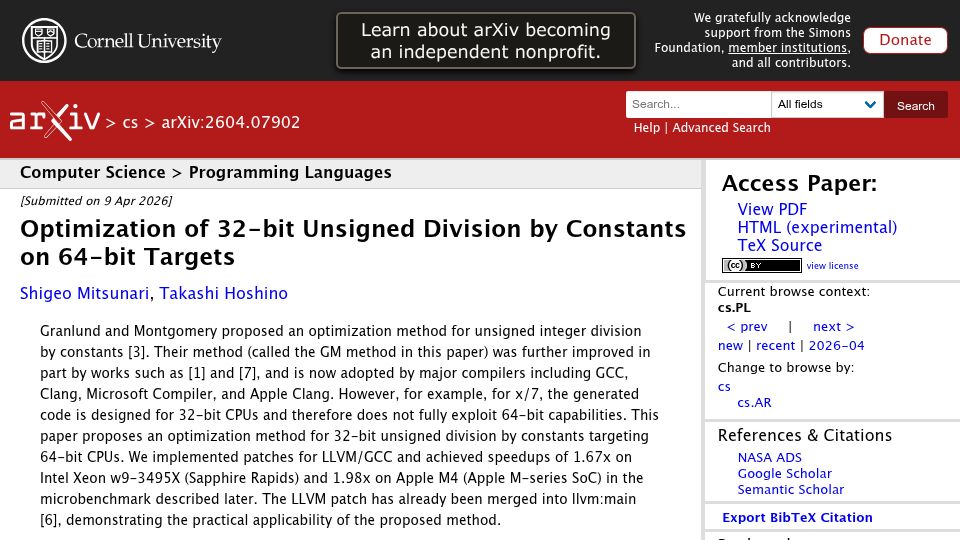Open author Shigeo Mitsunari's page

tap(84, 293)
